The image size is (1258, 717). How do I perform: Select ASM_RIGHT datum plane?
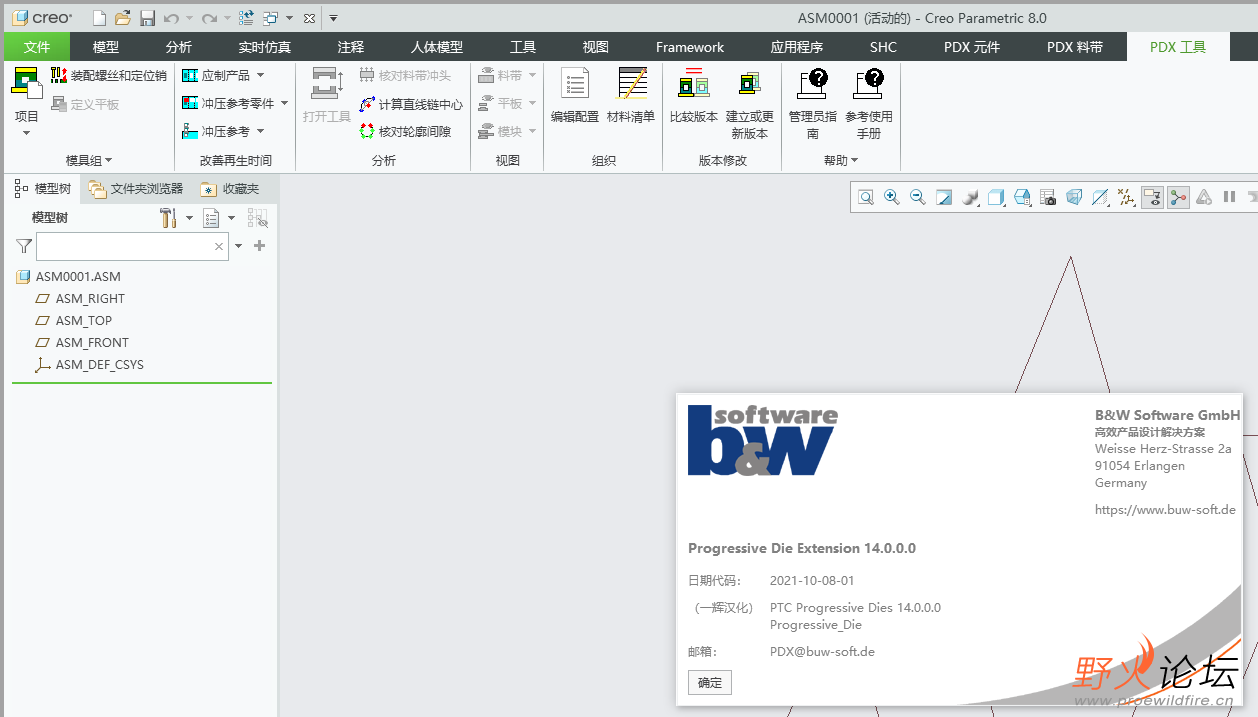click(x=80, y=299)
